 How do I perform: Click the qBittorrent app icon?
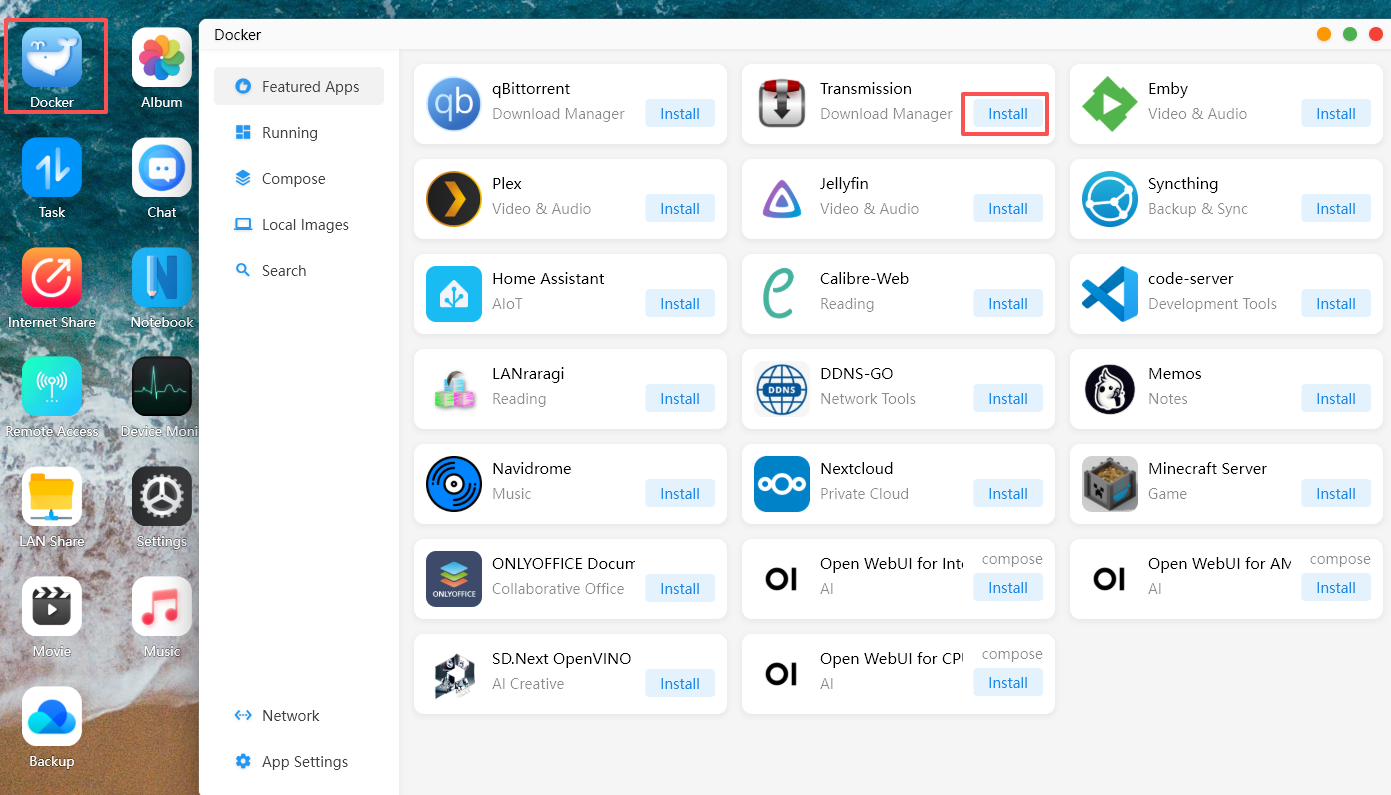(x=454, y=104)
